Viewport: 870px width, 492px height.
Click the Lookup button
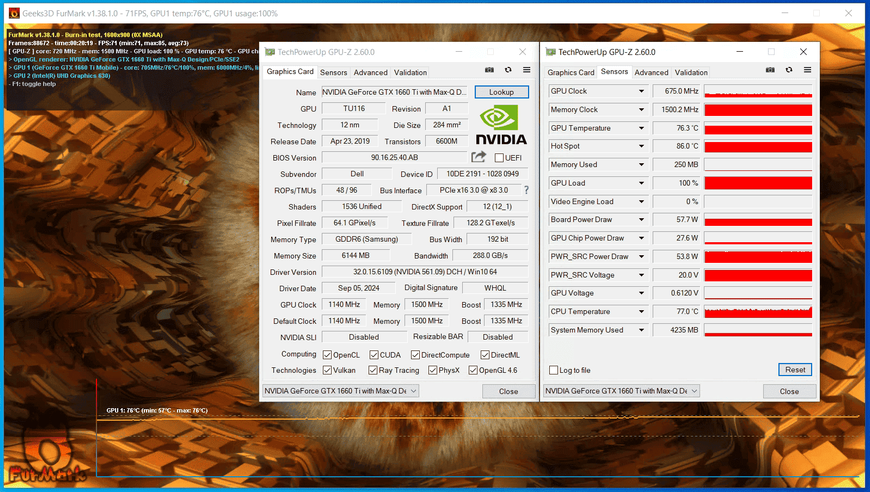coord(501,92)
